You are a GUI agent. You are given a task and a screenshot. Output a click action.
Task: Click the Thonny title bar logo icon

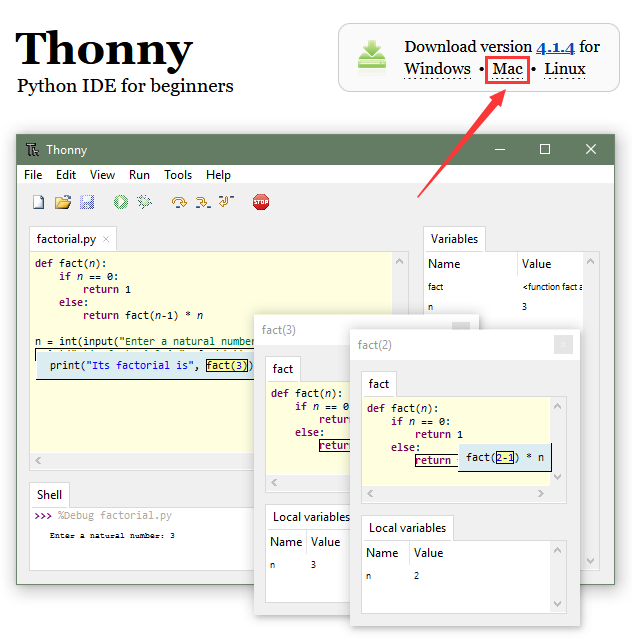[32, 150]
